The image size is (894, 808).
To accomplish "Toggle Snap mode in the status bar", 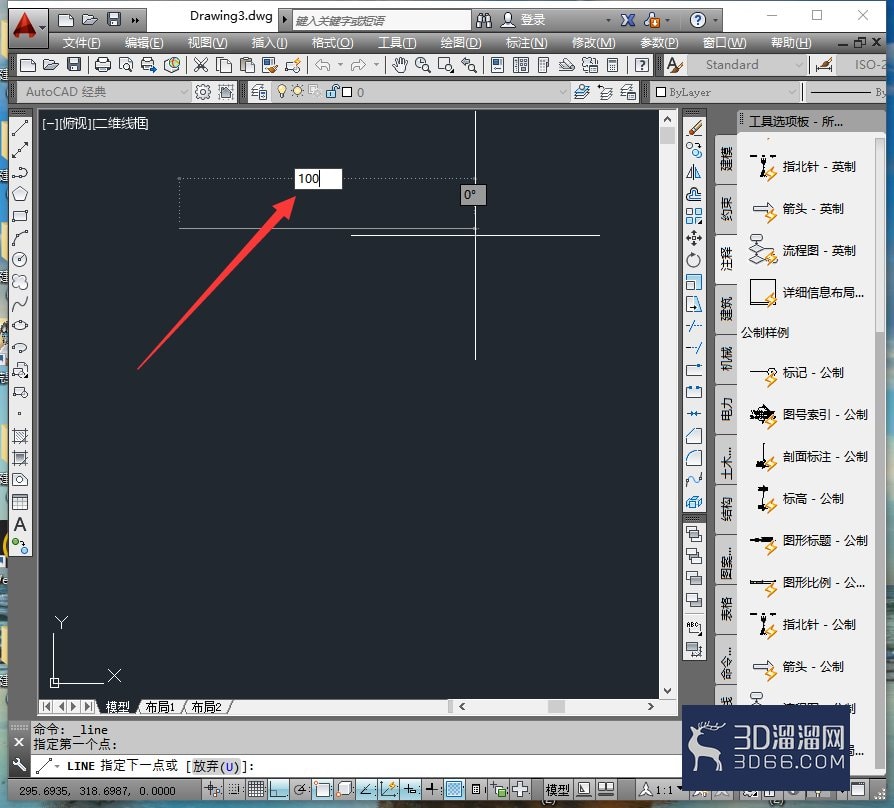I will tap(234, 790).
